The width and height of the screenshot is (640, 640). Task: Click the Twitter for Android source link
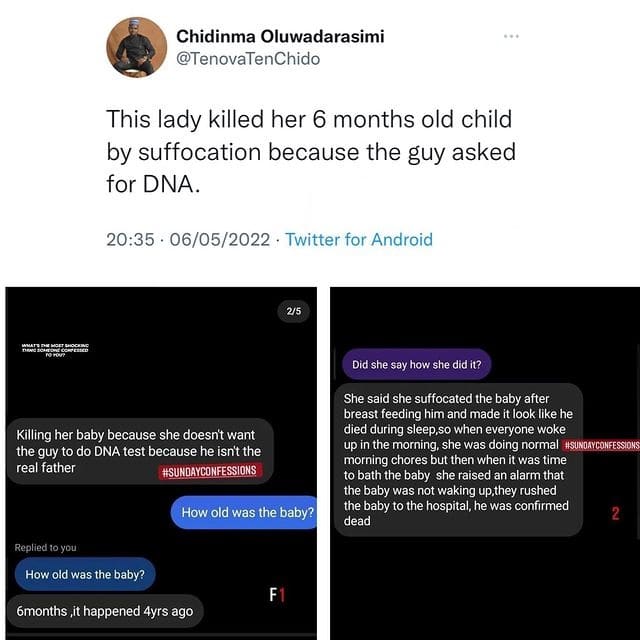coord(359,239)
